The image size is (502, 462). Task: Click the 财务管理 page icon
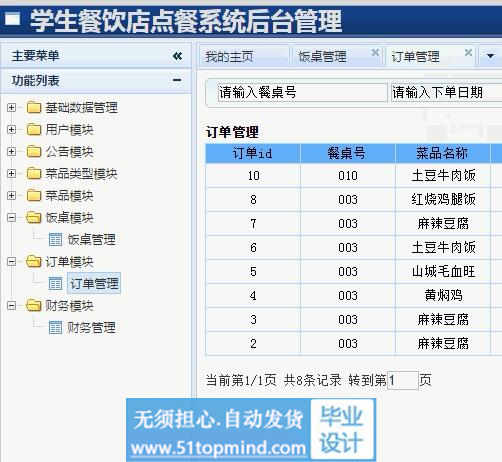pyautogui.click(x=55, y=327)
